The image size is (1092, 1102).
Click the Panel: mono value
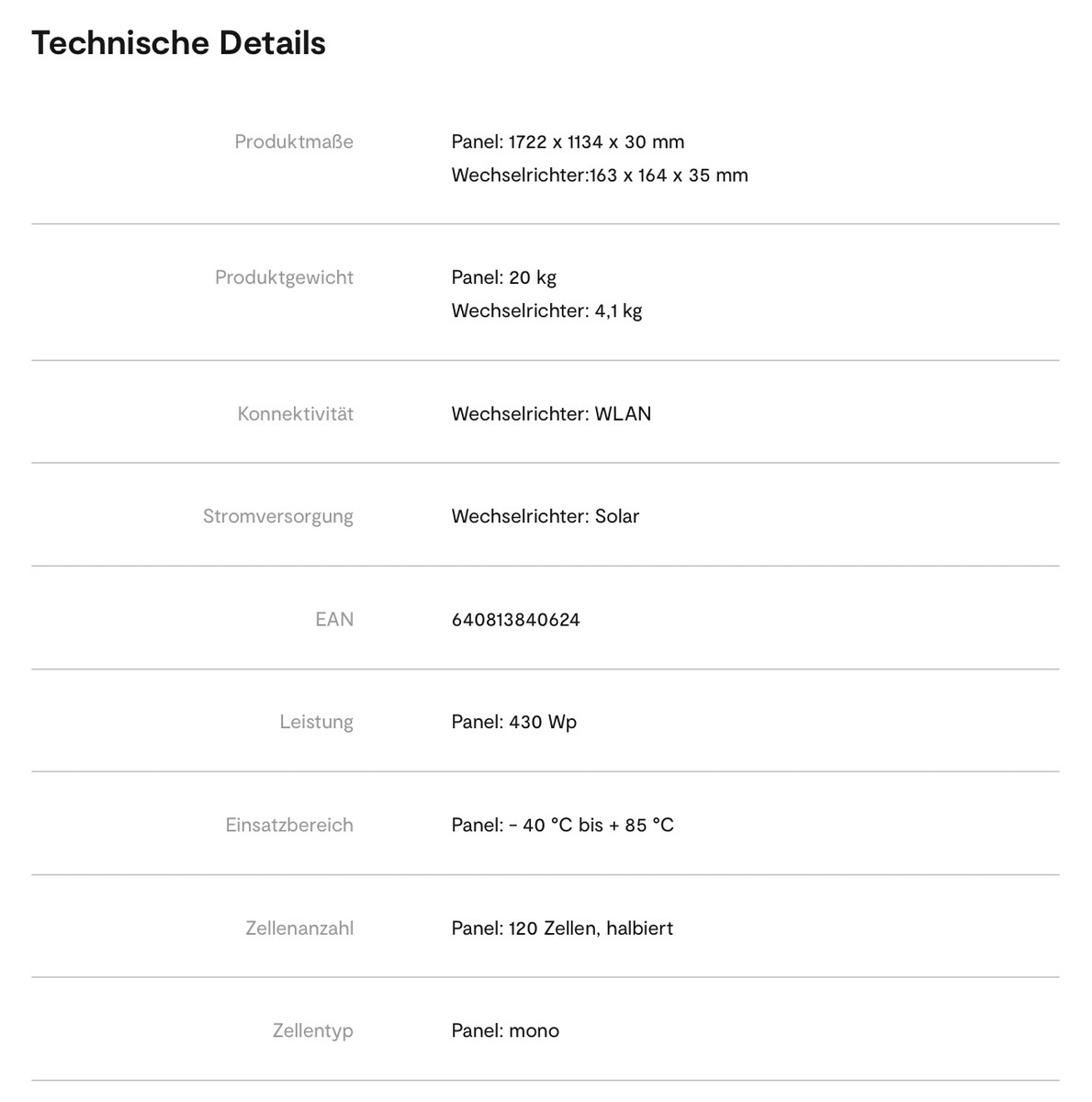505,1030
